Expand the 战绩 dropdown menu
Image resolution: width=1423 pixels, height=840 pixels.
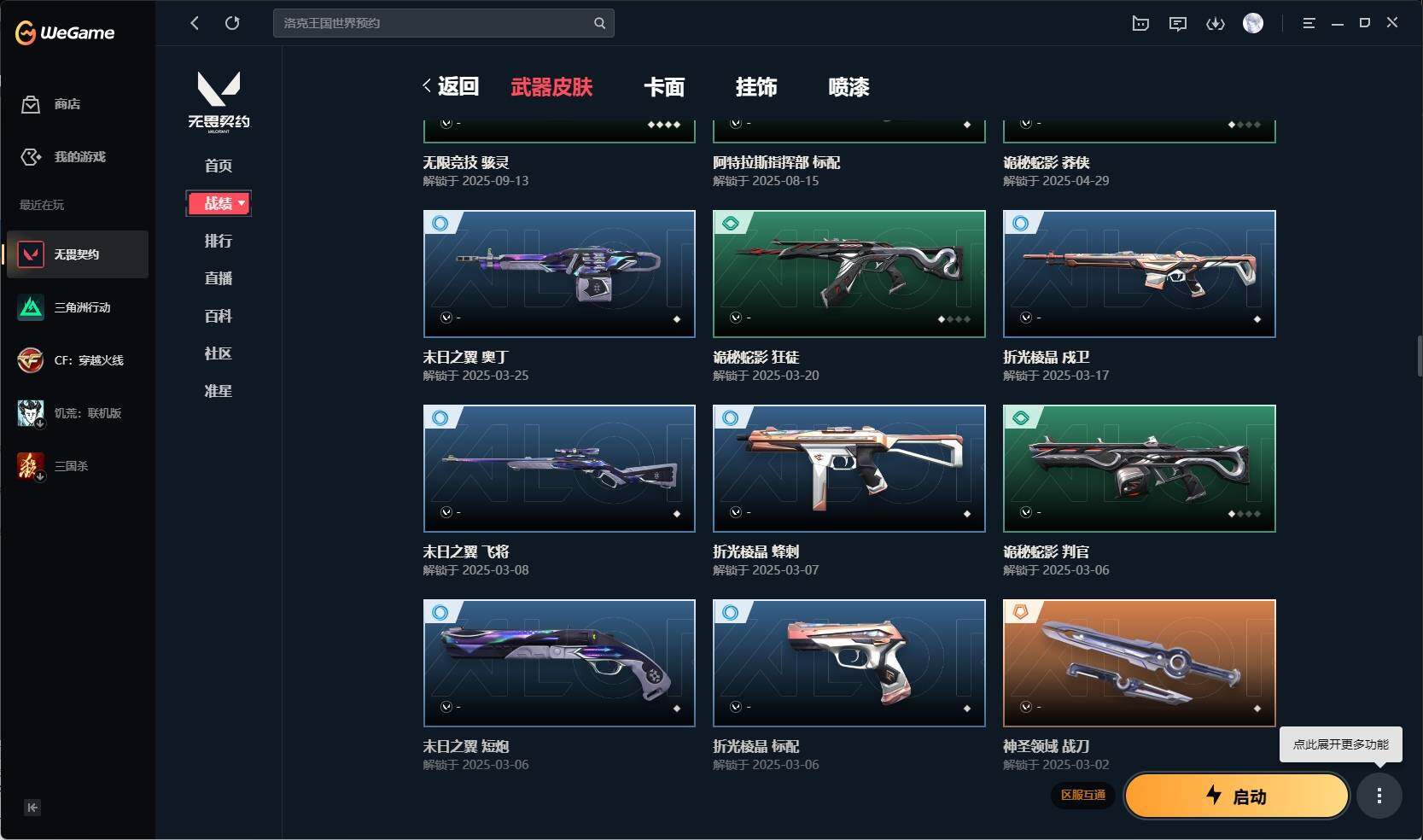219,203
